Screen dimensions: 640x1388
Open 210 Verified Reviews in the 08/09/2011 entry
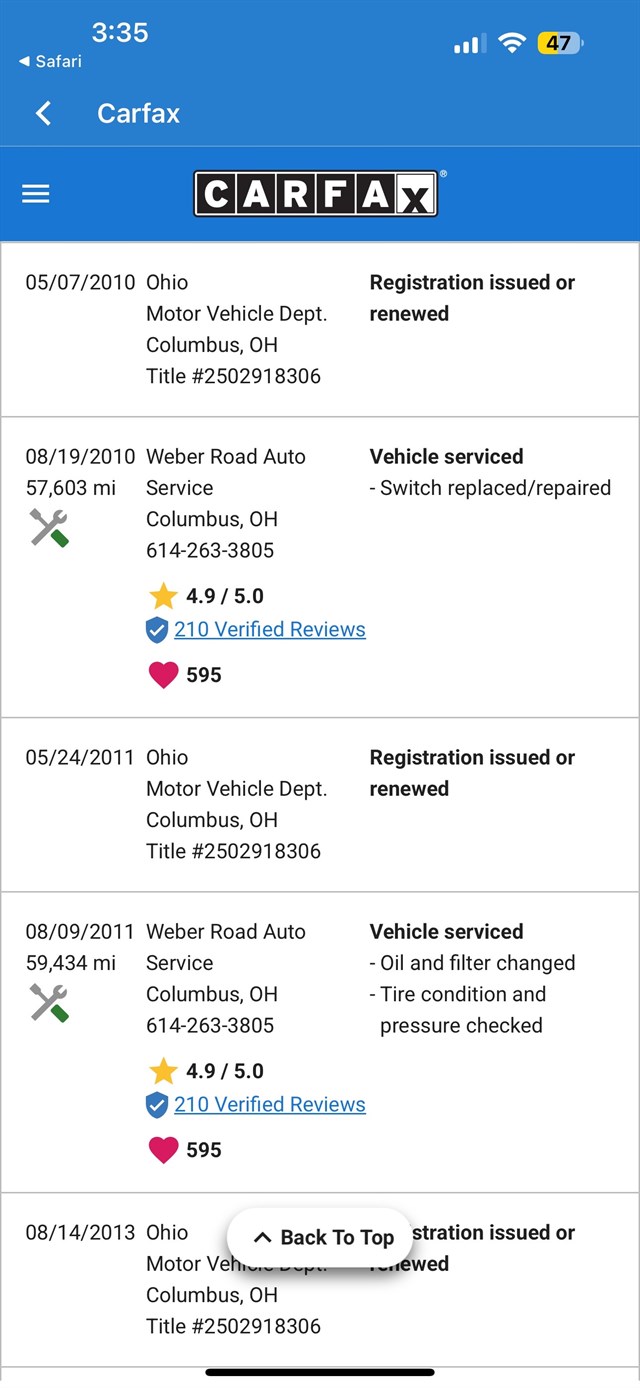click(x=270, y=1105)
